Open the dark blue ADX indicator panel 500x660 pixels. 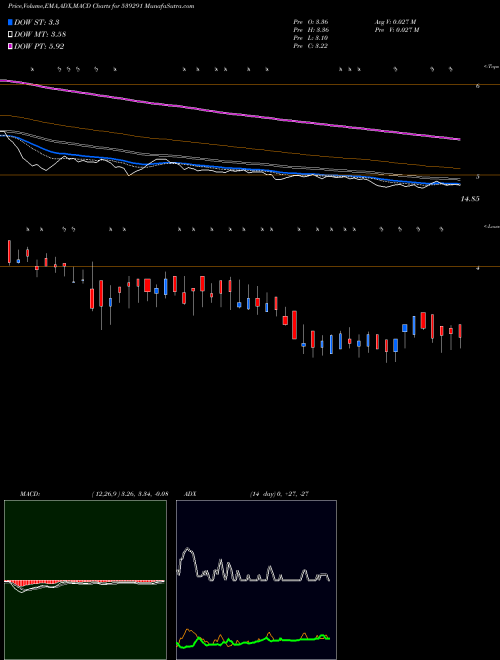click(x=256, y=580)
